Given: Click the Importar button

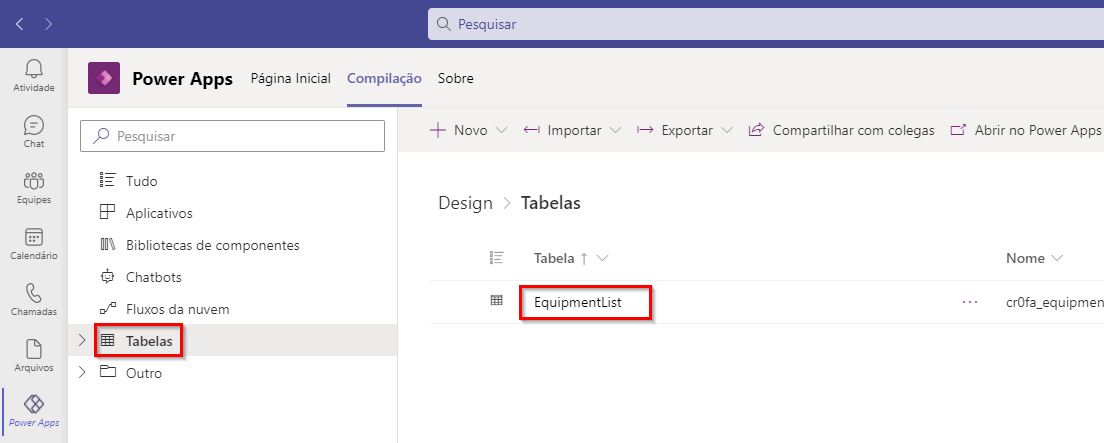Looking at the screenshot, I should tap(563, 130).
